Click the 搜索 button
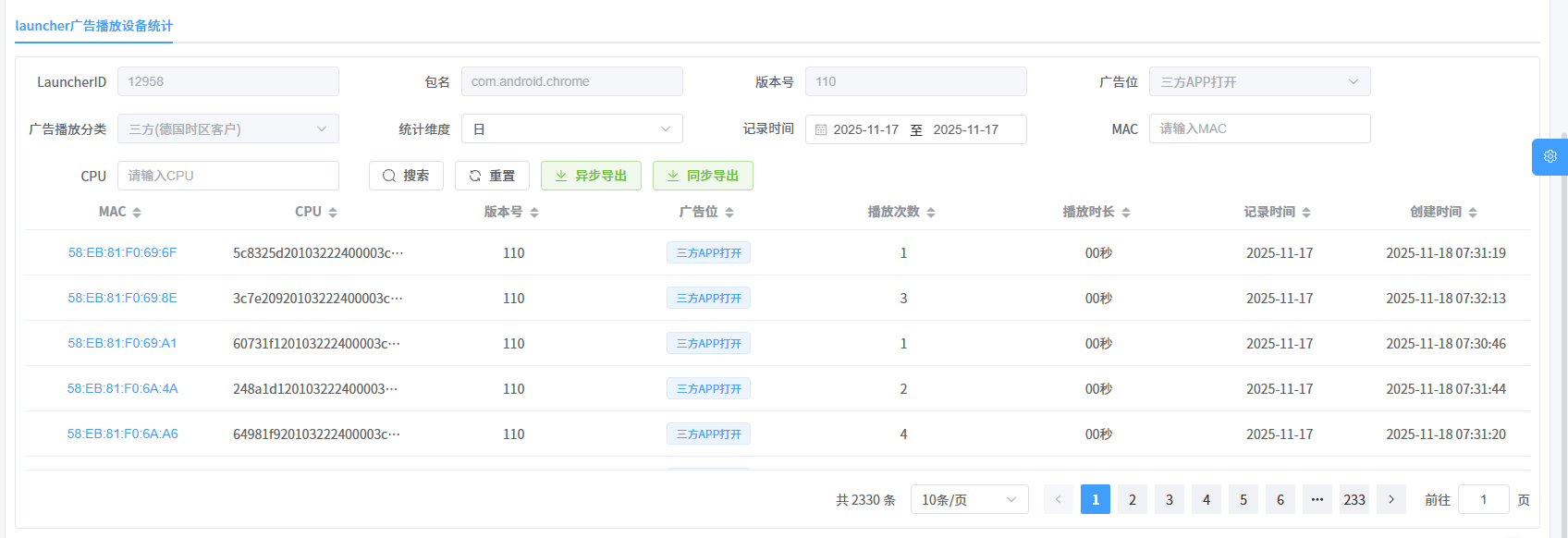The image size is (1568, 538). pos(406,176)
